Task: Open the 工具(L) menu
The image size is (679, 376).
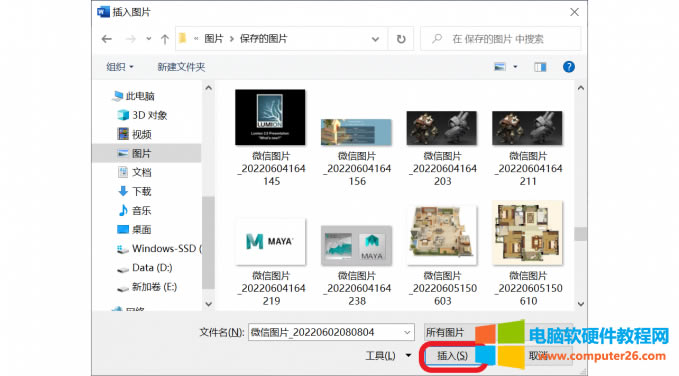Action: tap(388, 356)
